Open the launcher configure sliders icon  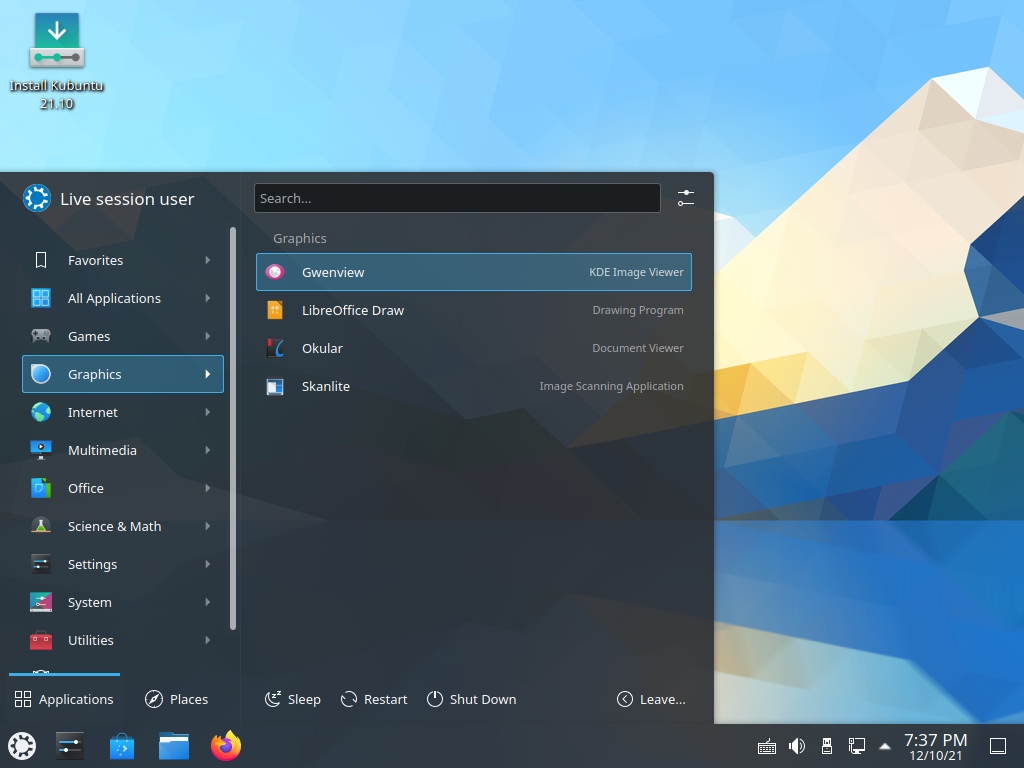(685, 198)
